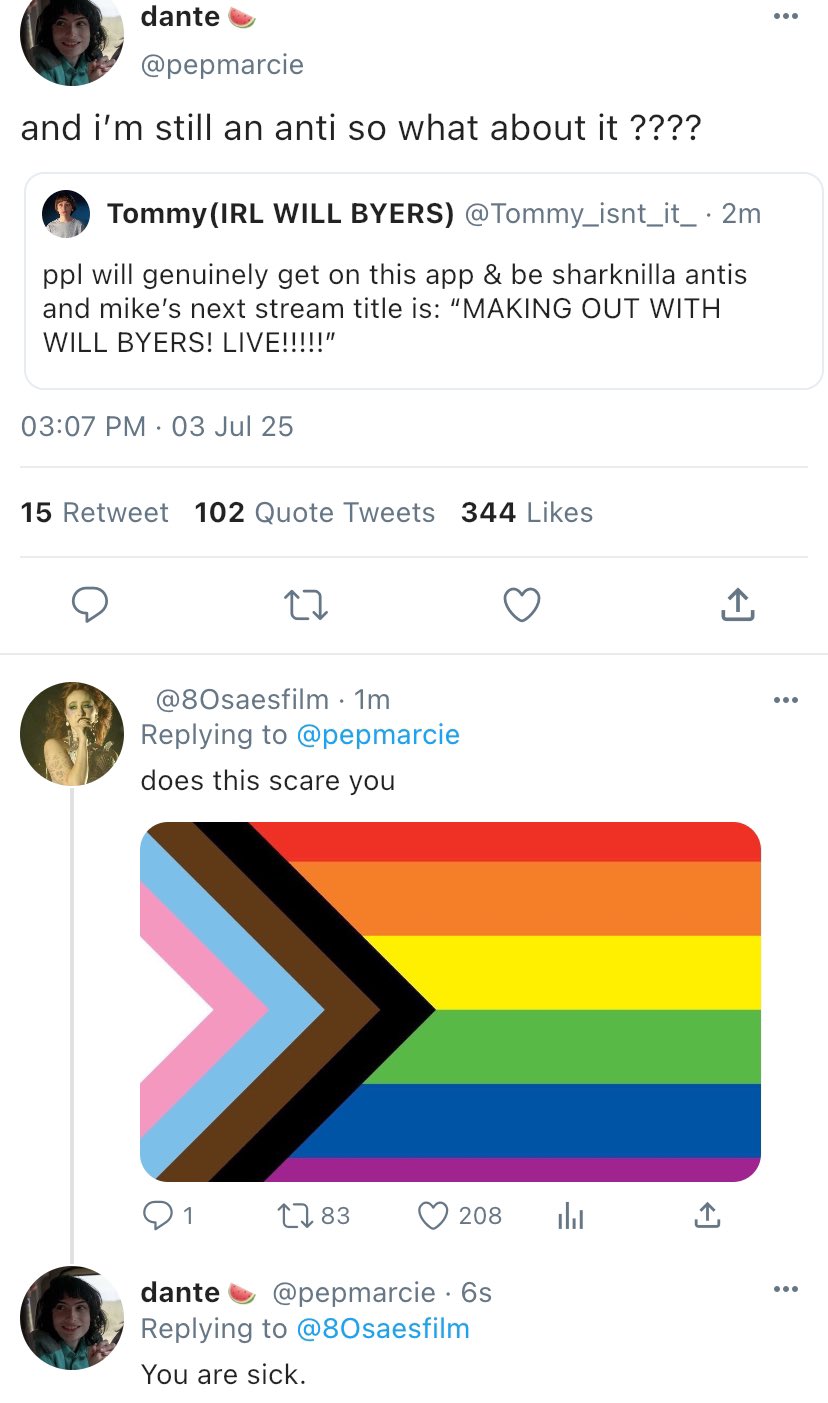Retweet the main tweet by pepmarcie
Viewport: 828px width, 1403px height.
click(305, 604)
